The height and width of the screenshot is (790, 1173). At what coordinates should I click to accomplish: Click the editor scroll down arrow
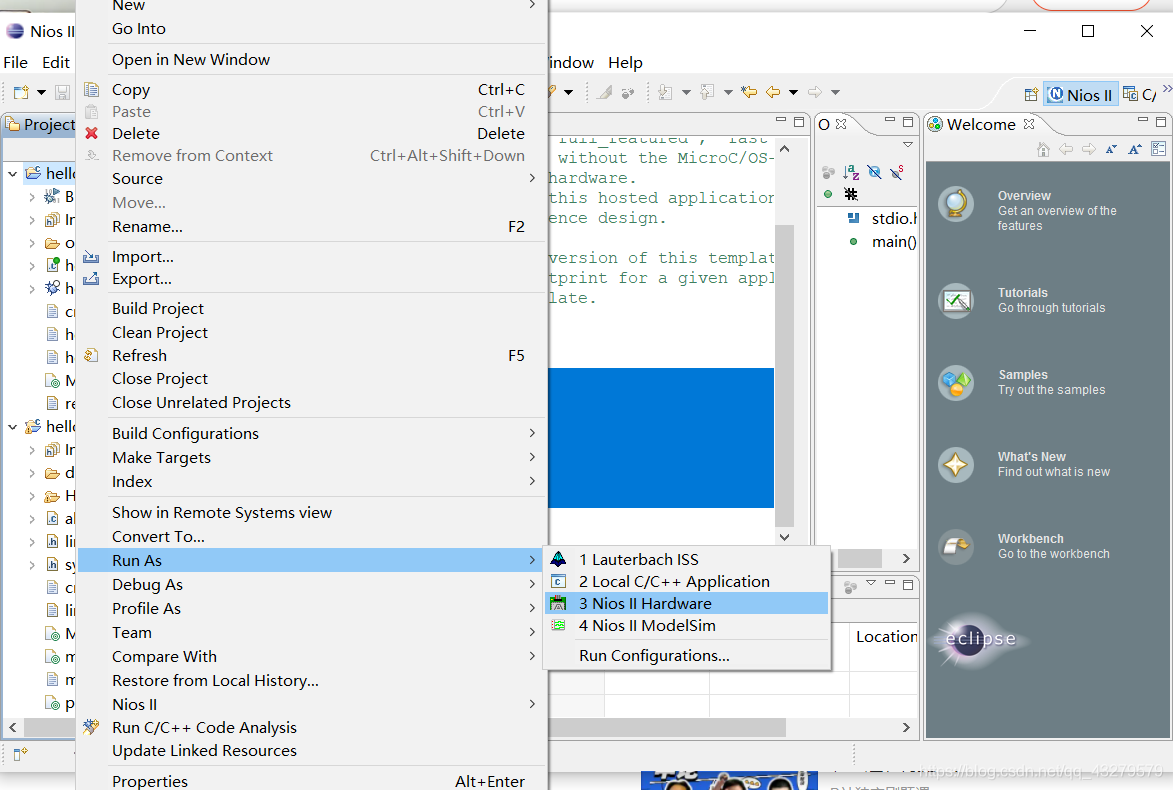pos(784,536)
